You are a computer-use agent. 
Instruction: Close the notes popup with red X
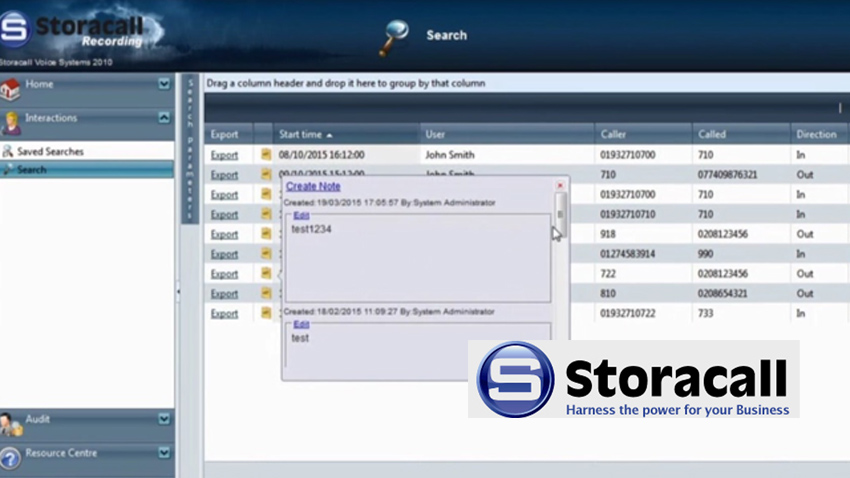[x=560, y=185]
